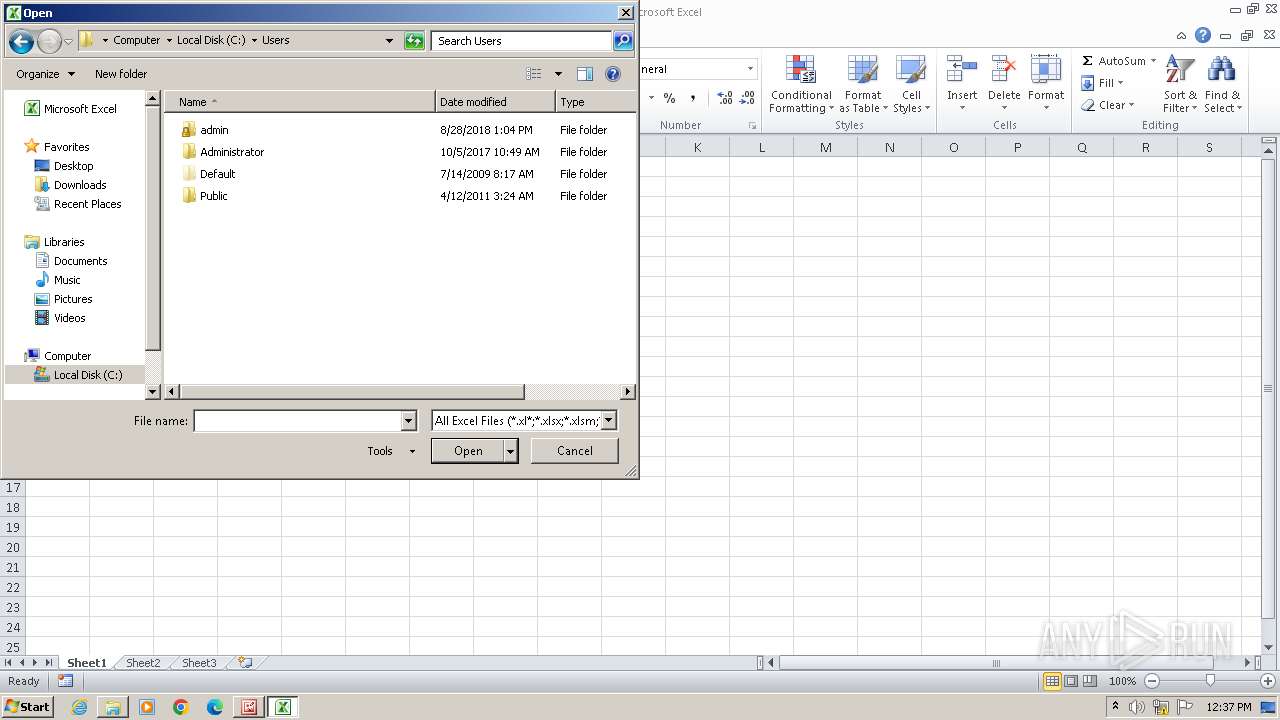
Task: Apply percent style in Excel ribbon
Action: pyautogui.click(x=669, y=98)
